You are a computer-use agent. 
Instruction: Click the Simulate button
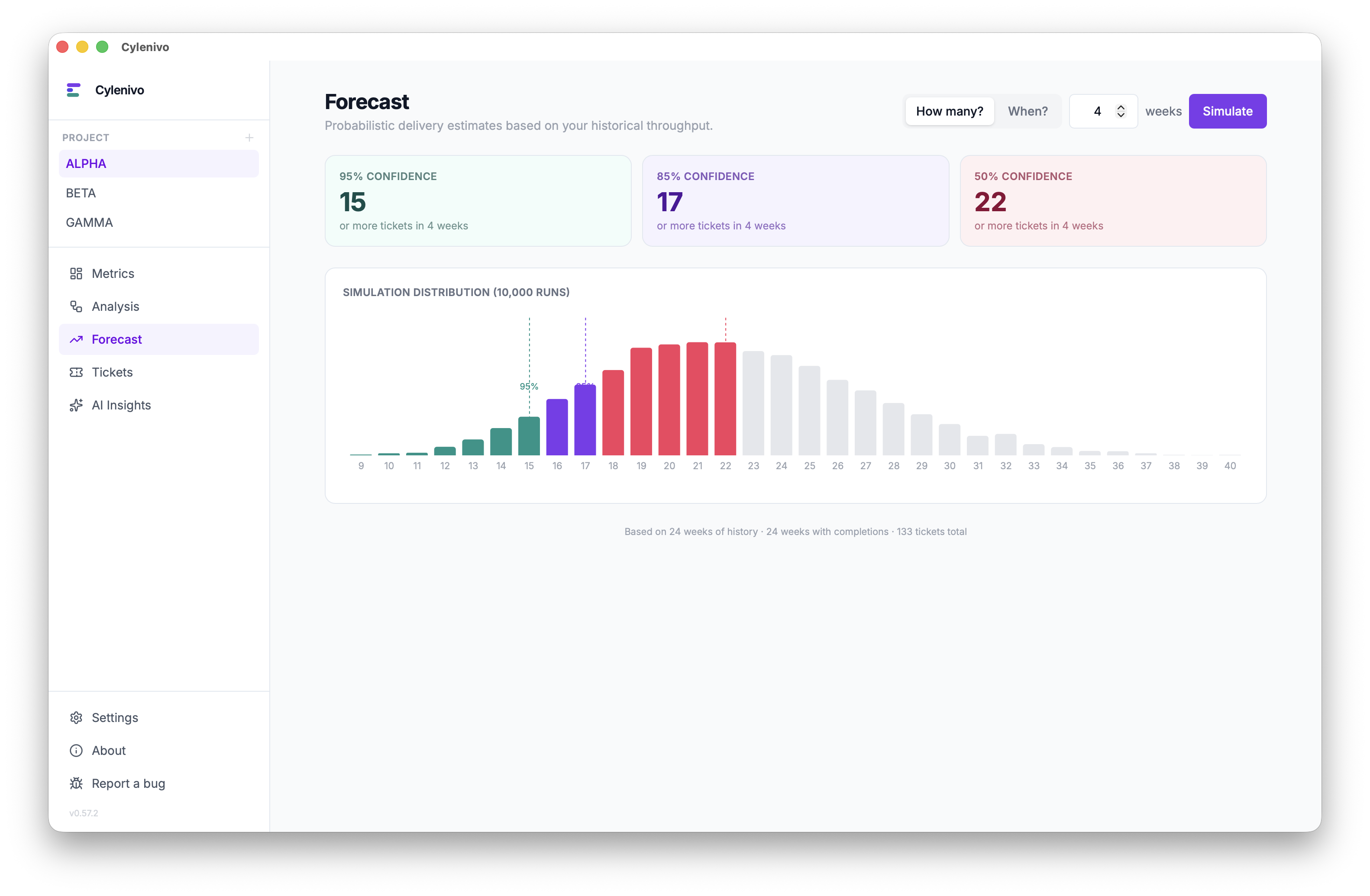tap(1227, 111)
